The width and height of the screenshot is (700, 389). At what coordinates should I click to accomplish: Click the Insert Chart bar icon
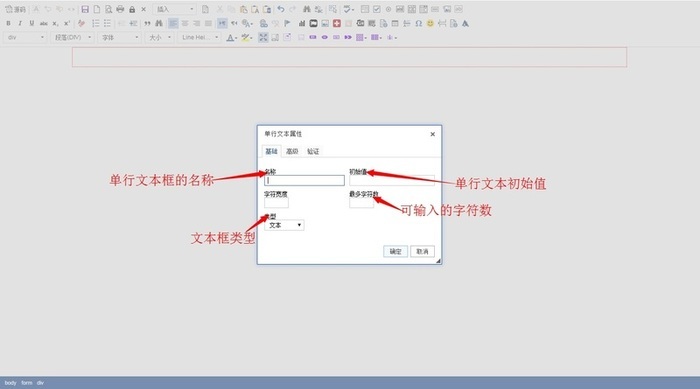(302, 23)
